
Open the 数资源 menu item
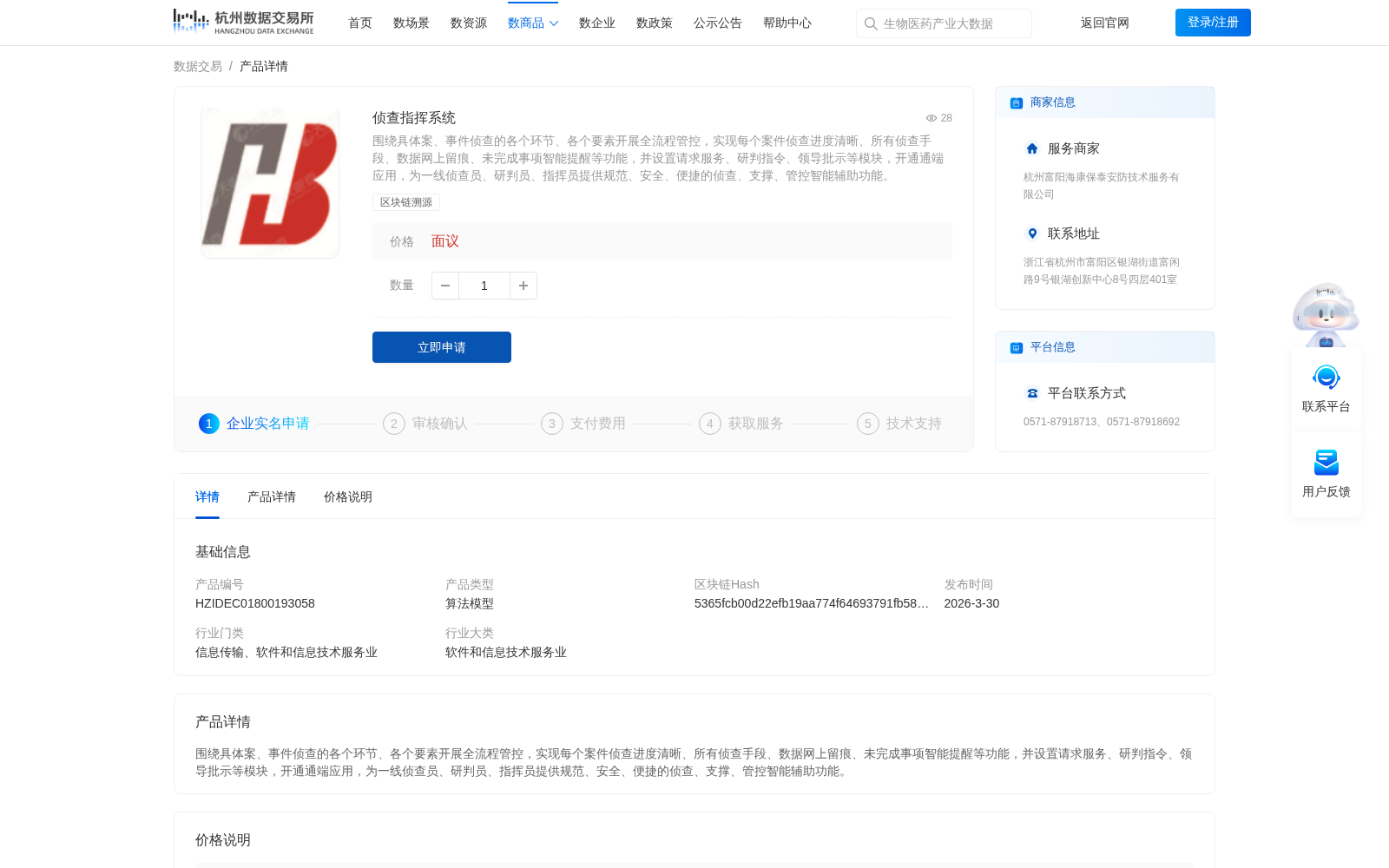pyautogui.click(x=469, y=23)
